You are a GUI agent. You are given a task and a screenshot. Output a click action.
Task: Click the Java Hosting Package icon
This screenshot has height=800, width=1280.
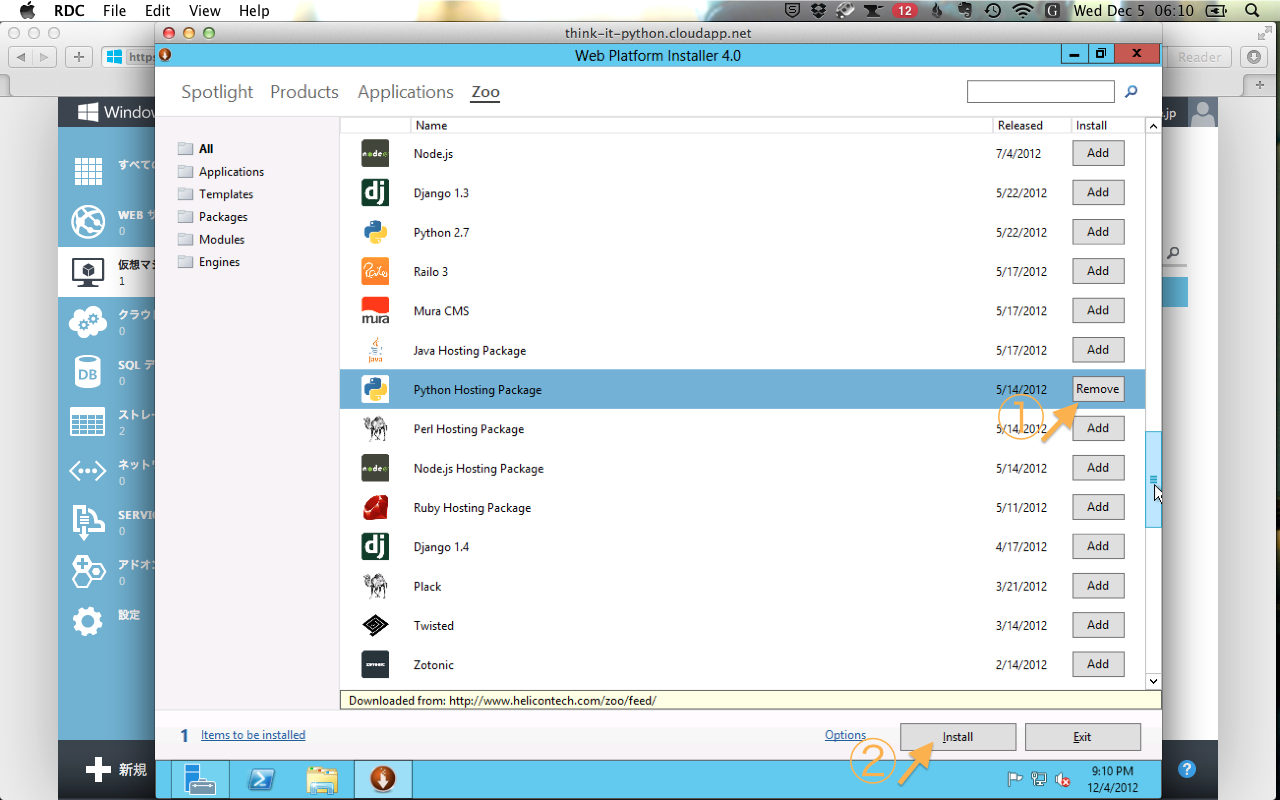coord(375,350)
